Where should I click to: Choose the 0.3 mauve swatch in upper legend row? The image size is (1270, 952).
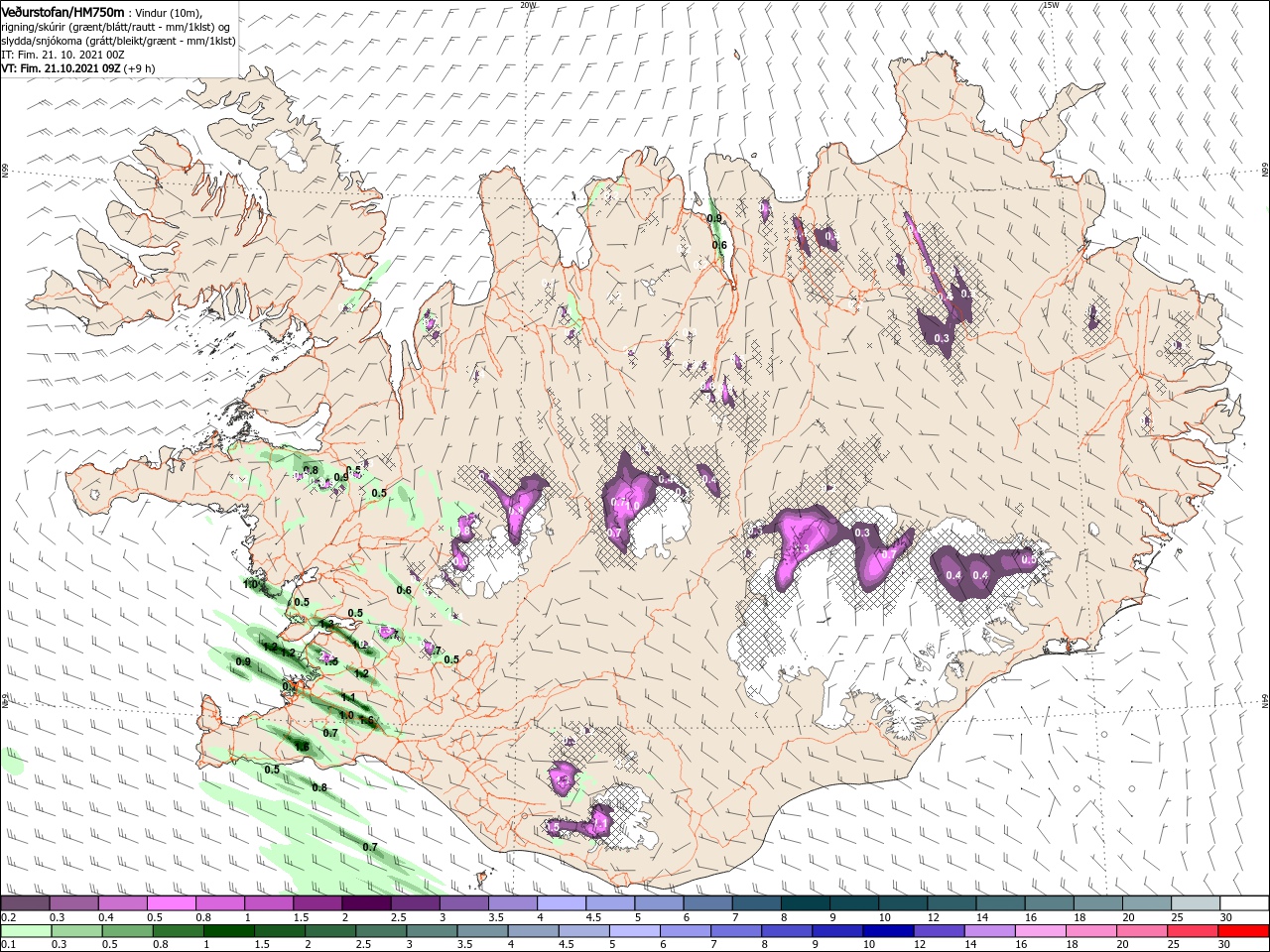click(x=74, y=903)
